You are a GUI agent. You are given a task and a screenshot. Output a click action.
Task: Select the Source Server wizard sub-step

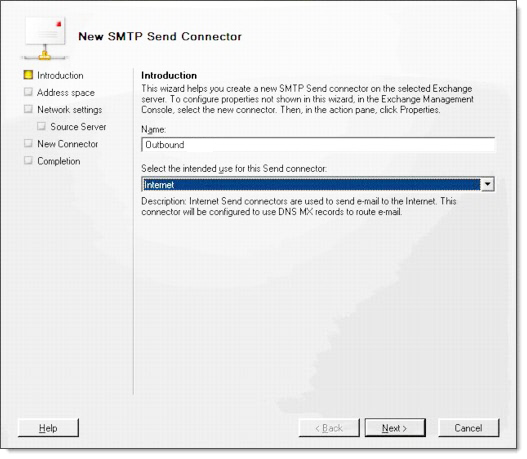point(78,127)
